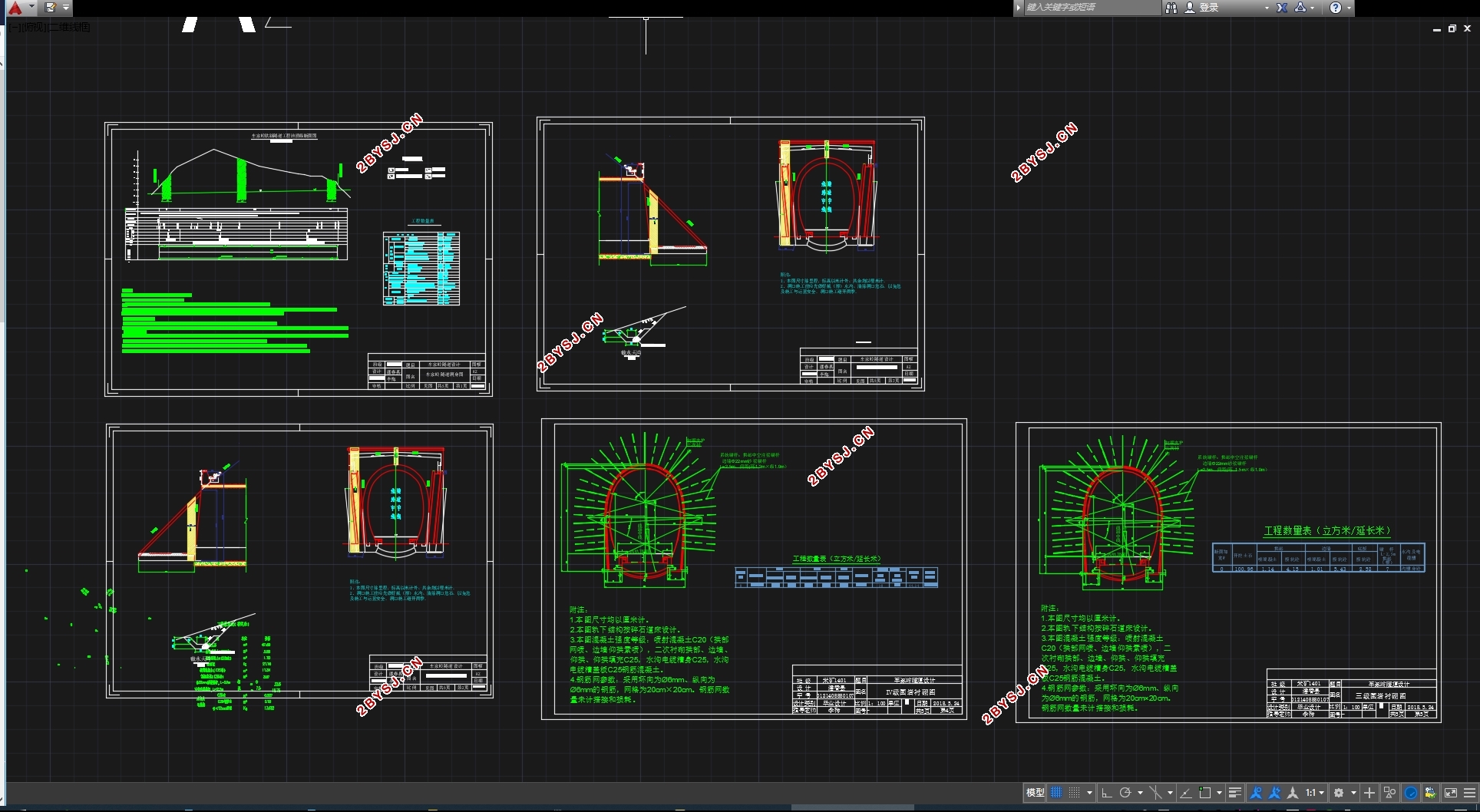Open polar tracking angle dropdown
This screenshot has height=812, width=1480.
(1140, 793)
